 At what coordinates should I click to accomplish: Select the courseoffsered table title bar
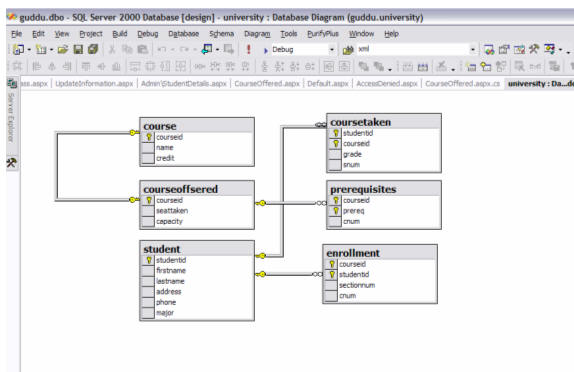(197, 189)
